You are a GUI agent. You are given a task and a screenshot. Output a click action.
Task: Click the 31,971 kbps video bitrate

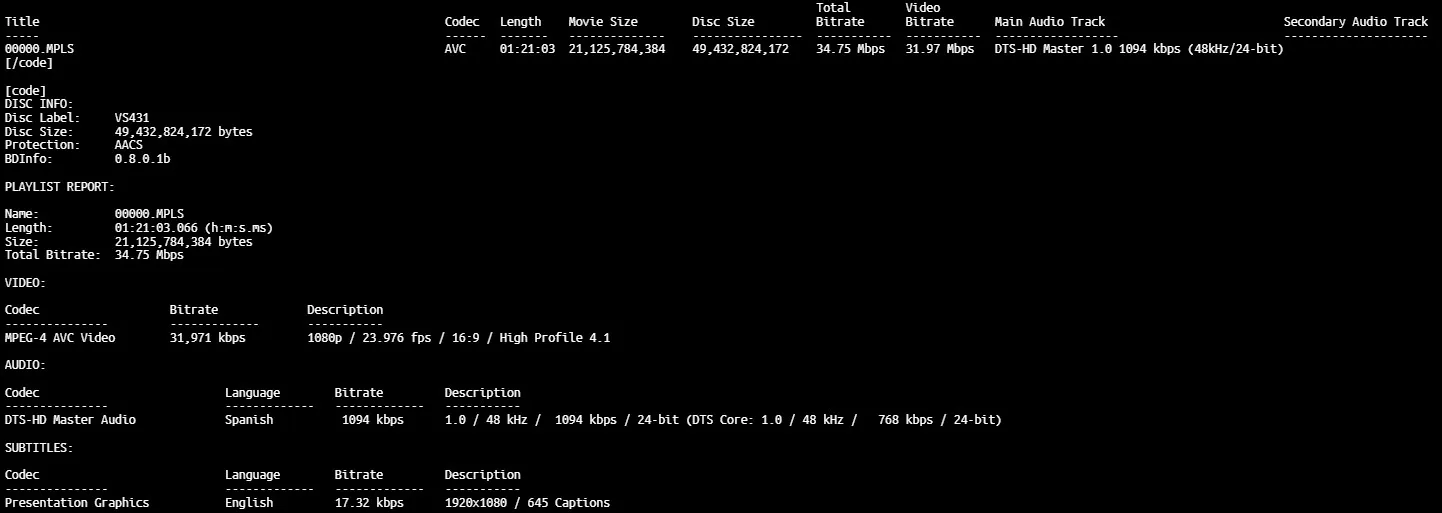pos(207,338)
